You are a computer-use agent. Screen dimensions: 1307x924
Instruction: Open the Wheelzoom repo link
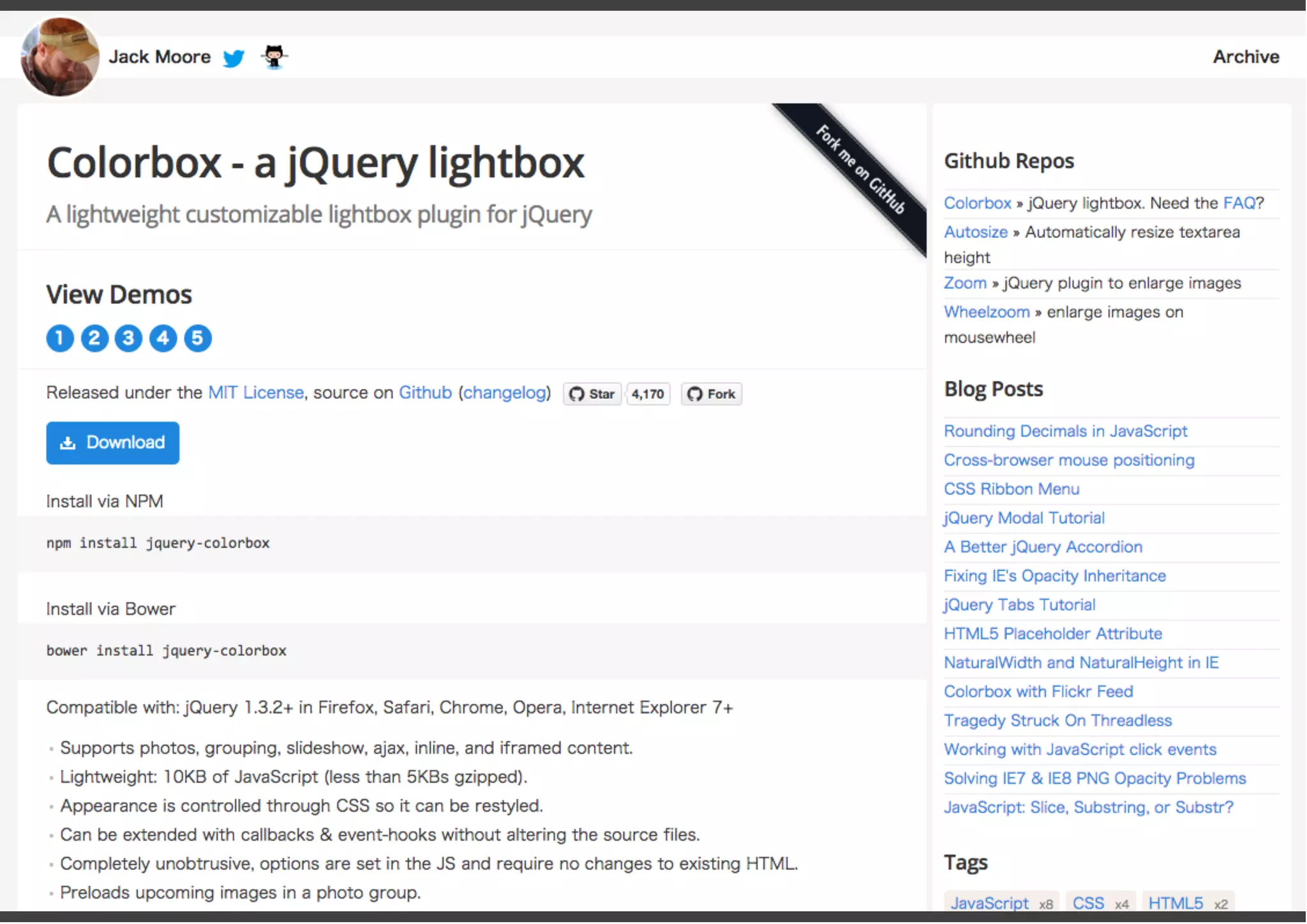[987, 312]
